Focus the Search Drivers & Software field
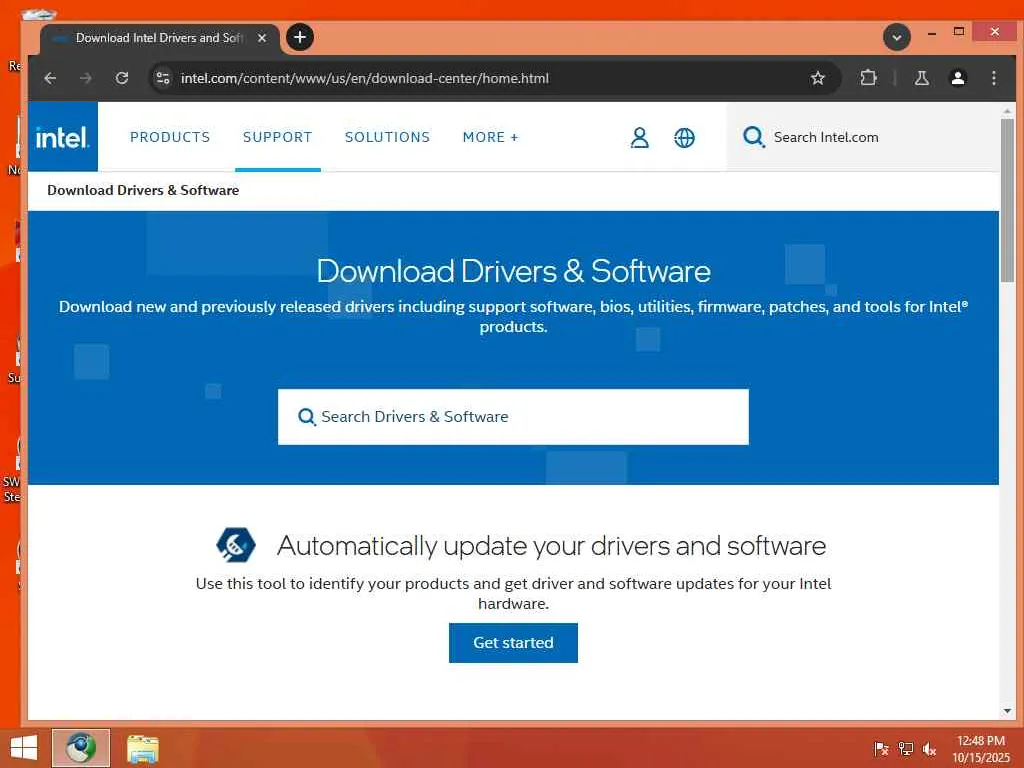This screenshot has width=1024, height=768. point(513,417)
